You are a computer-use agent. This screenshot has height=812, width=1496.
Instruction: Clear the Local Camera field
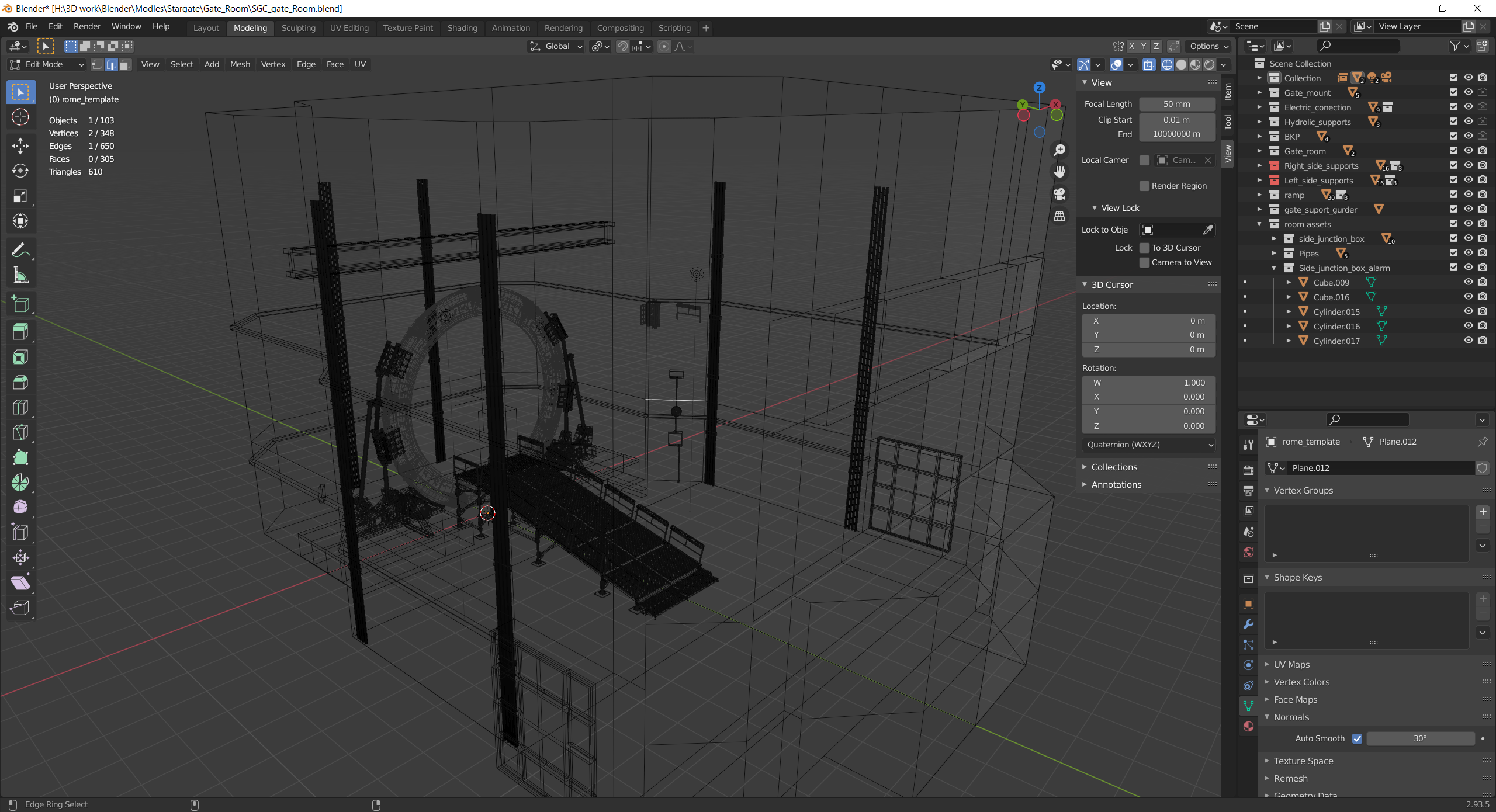tap(1208, 160)
